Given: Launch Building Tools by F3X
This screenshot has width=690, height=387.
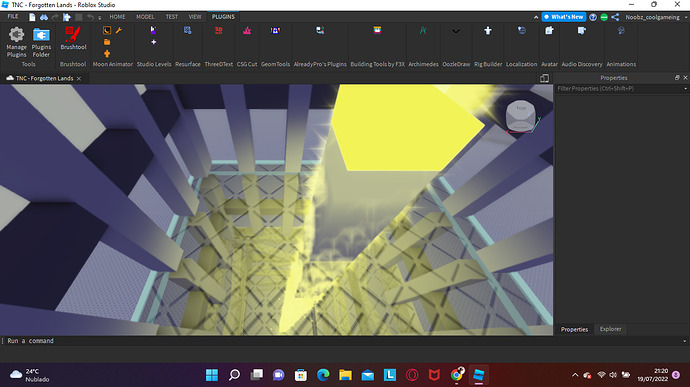Looking at the screenshot, I should 377,30.
